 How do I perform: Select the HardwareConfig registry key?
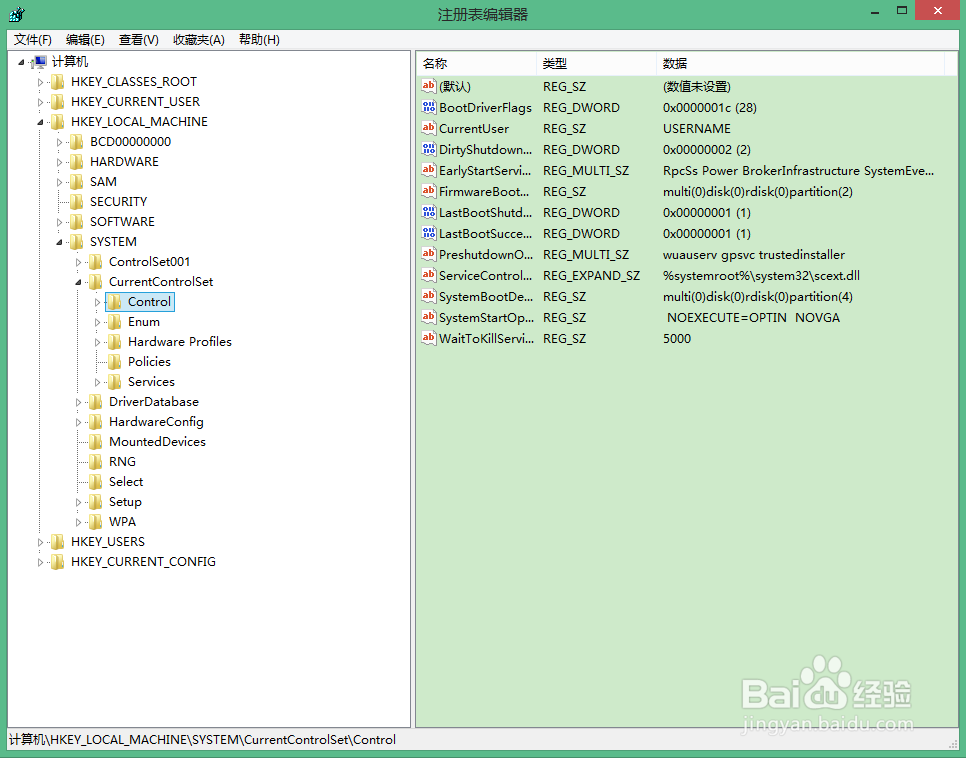click(x=156, y=422)
